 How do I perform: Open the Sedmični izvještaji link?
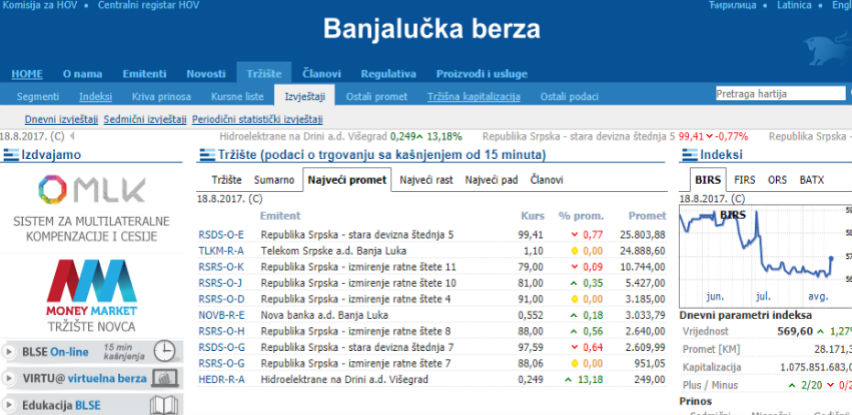click(145, 120)
